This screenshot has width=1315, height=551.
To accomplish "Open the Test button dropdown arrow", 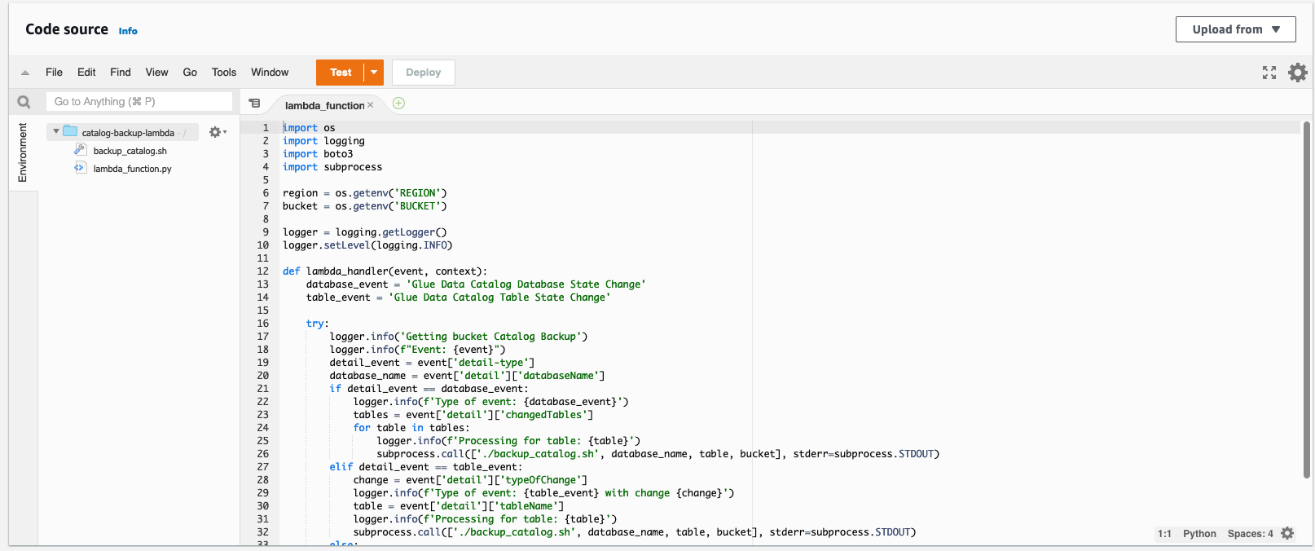I will 374,72.
